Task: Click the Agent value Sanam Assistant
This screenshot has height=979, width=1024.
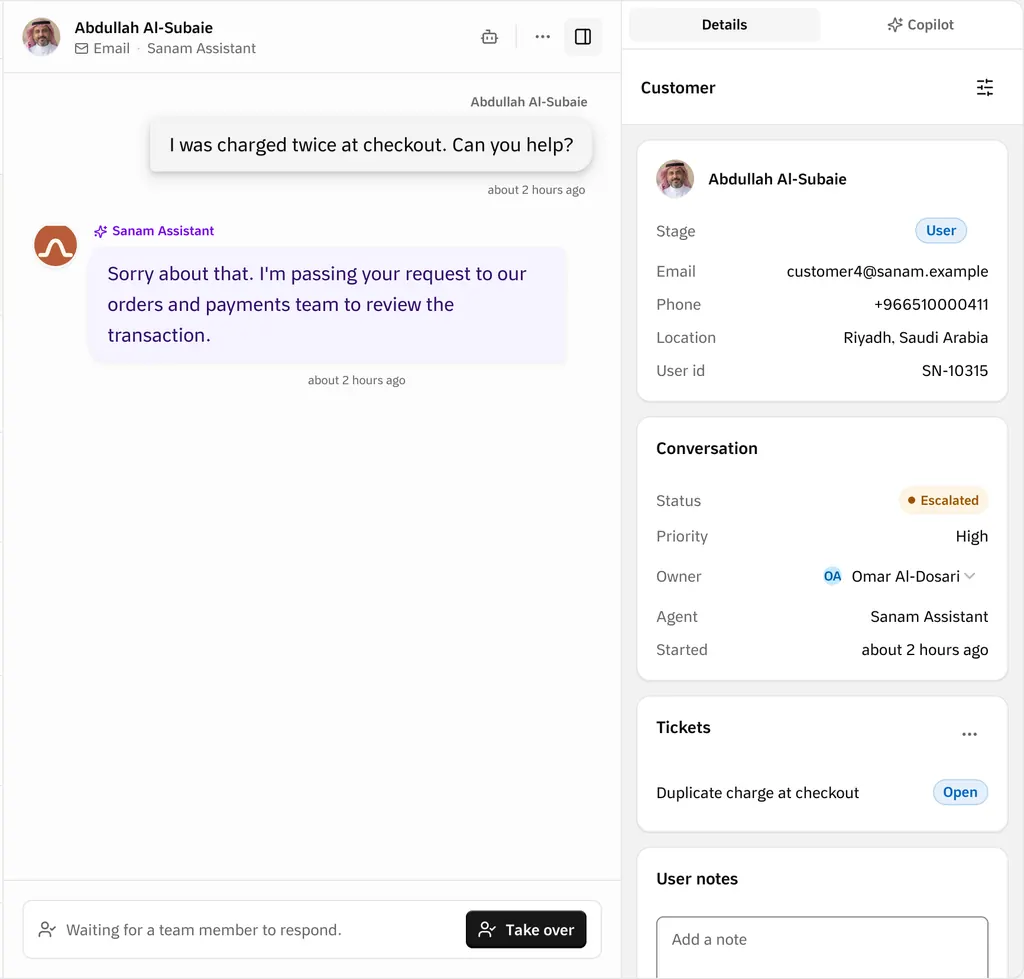Action: pyautogui.click(x=929, y=617)
